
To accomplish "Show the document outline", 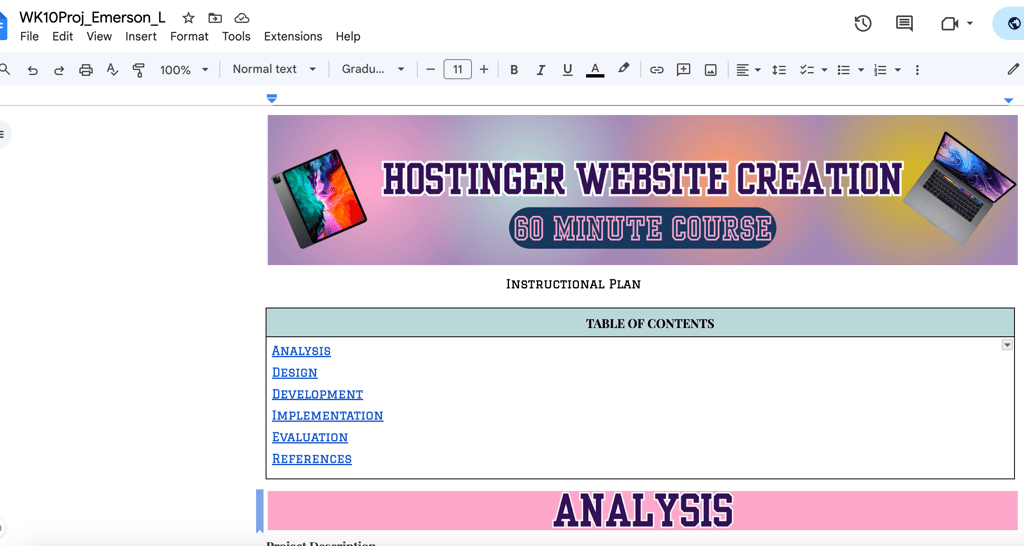I will pos(3,135).
